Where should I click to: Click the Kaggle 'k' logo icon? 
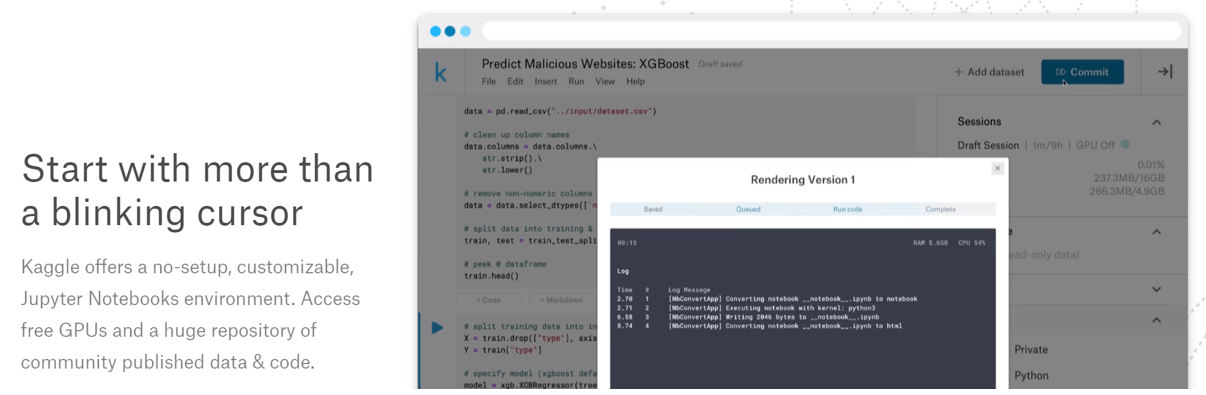(440, 72)
